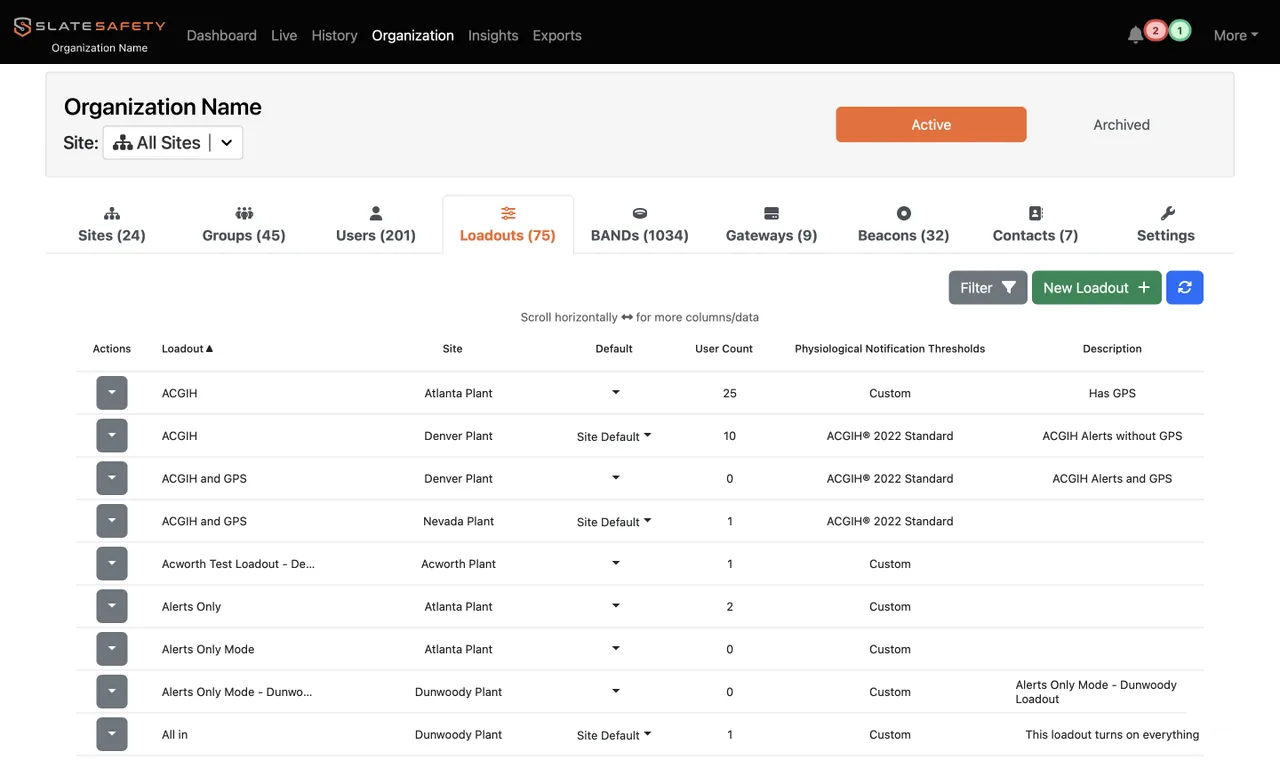Switch to the Contacts (7) tab
Screen dimensions: 1280x760
(x=1035, y=225)
